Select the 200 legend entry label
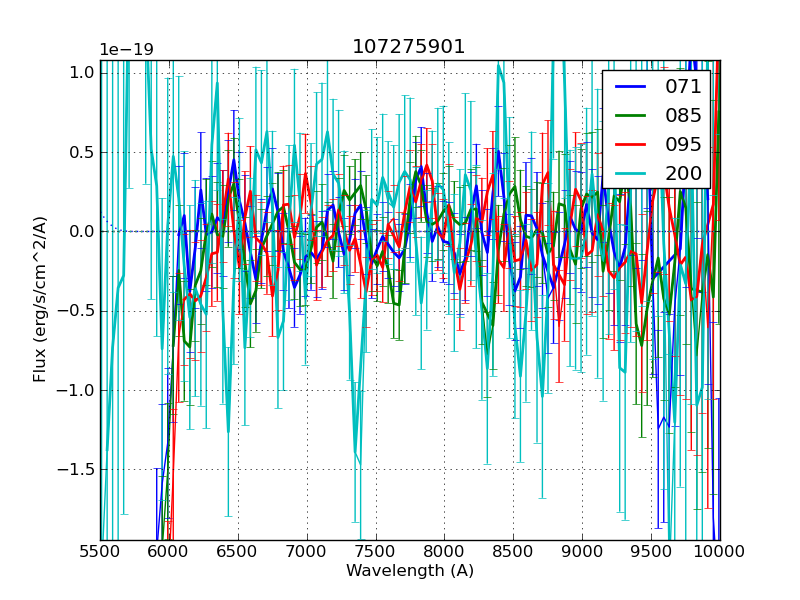This screenshot has height=600, width=800. [x=683, y=173]
